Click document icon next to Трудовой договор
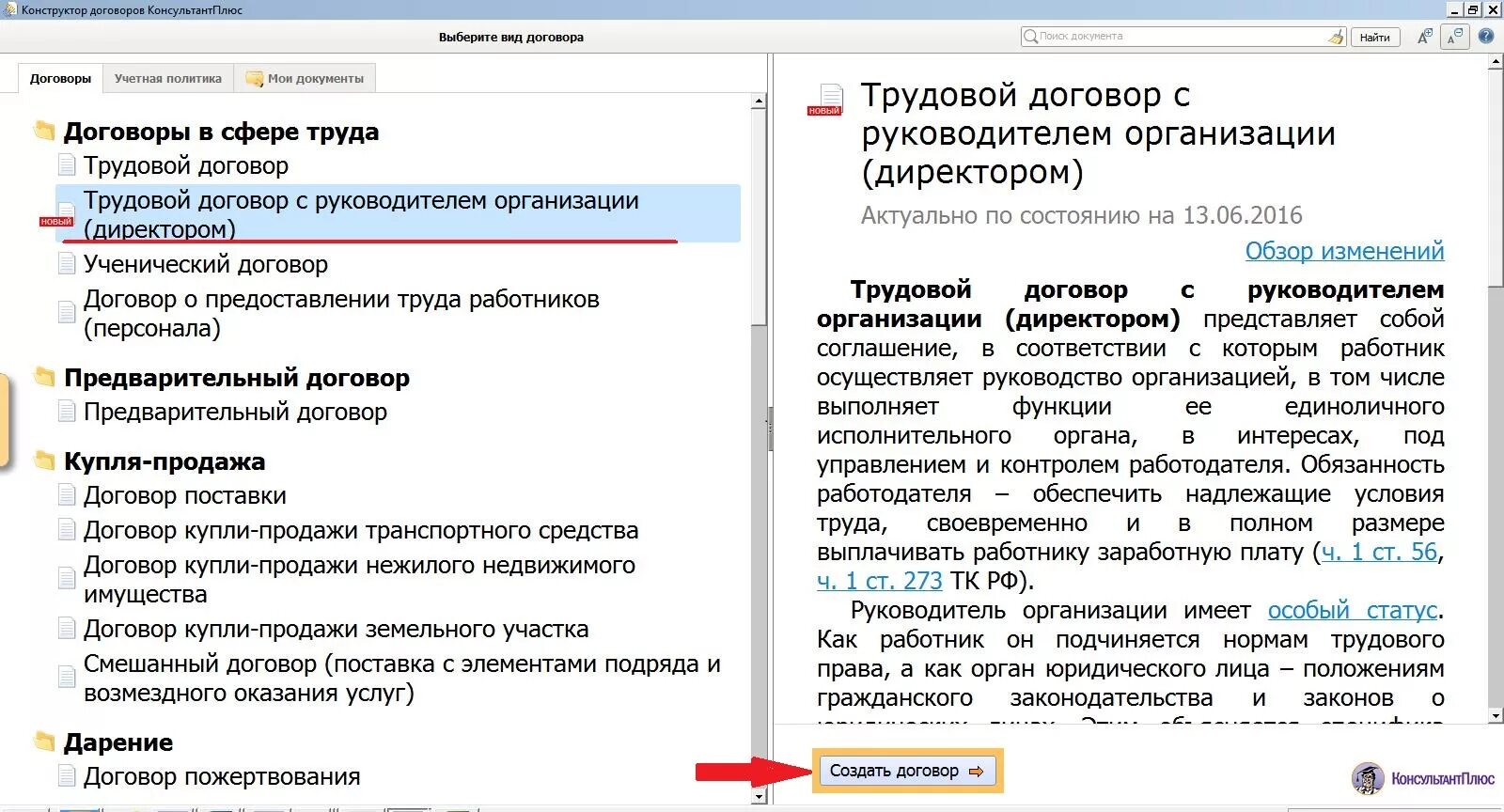This screenshot has width=1504, height=812. pyautogui.click(x=67, y=165)
